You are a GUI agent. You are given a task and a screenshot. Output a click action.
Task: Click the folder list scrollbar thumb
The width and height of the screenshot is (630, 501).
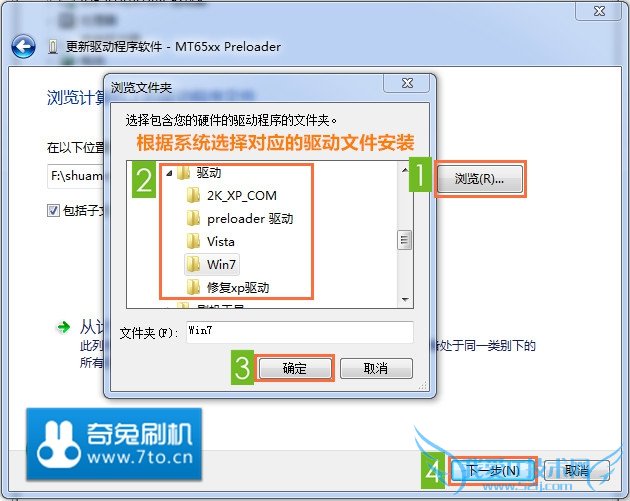(405, 240)
